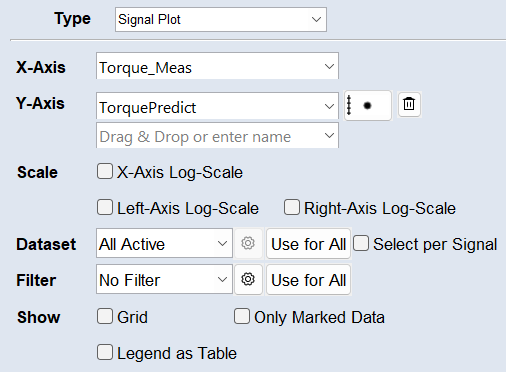Click Use for All next to Dataset
The image size is (506, 372).
(308, 244)
